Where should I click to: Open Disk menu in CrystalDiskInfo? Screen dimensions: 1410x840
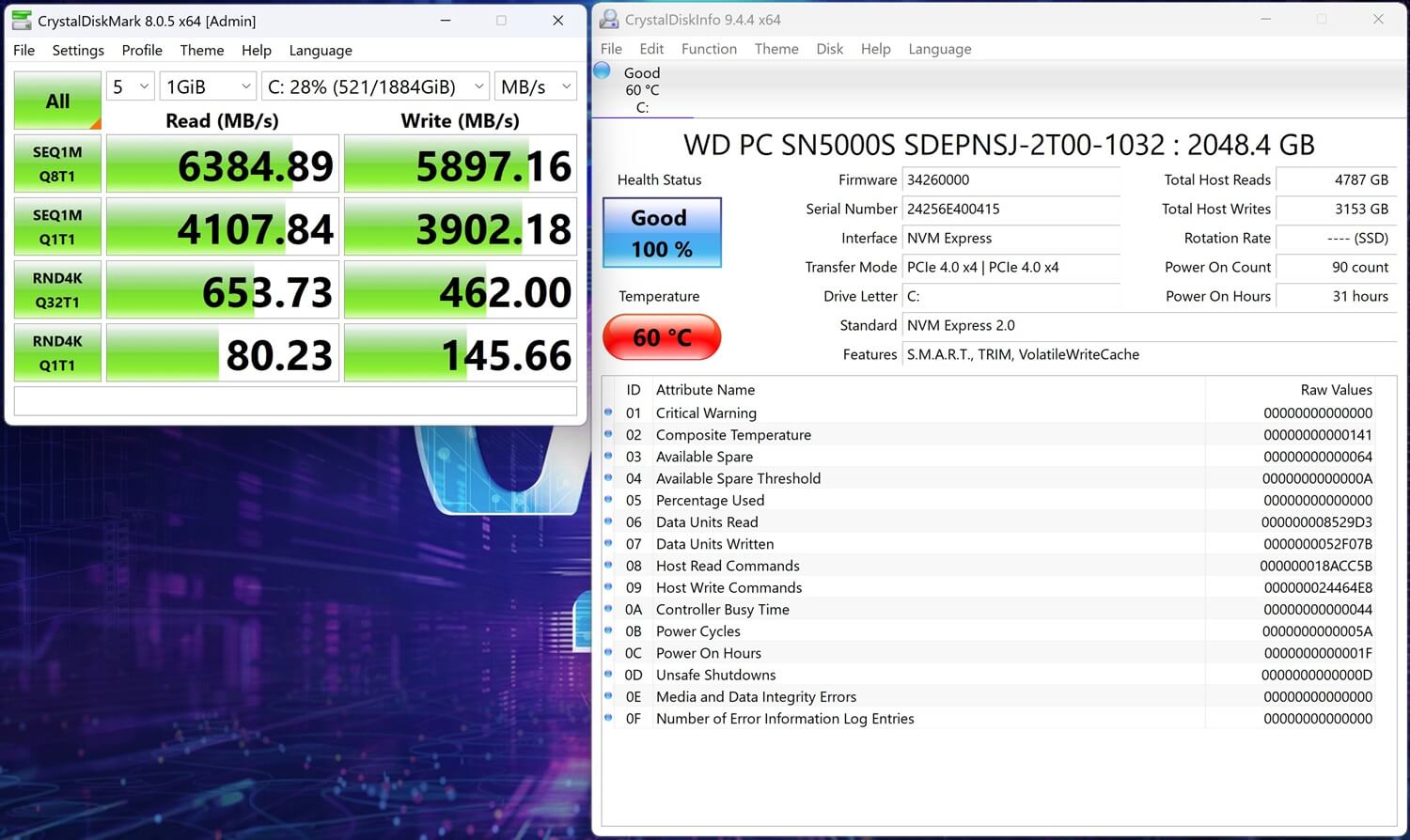[x=830, y=49]
